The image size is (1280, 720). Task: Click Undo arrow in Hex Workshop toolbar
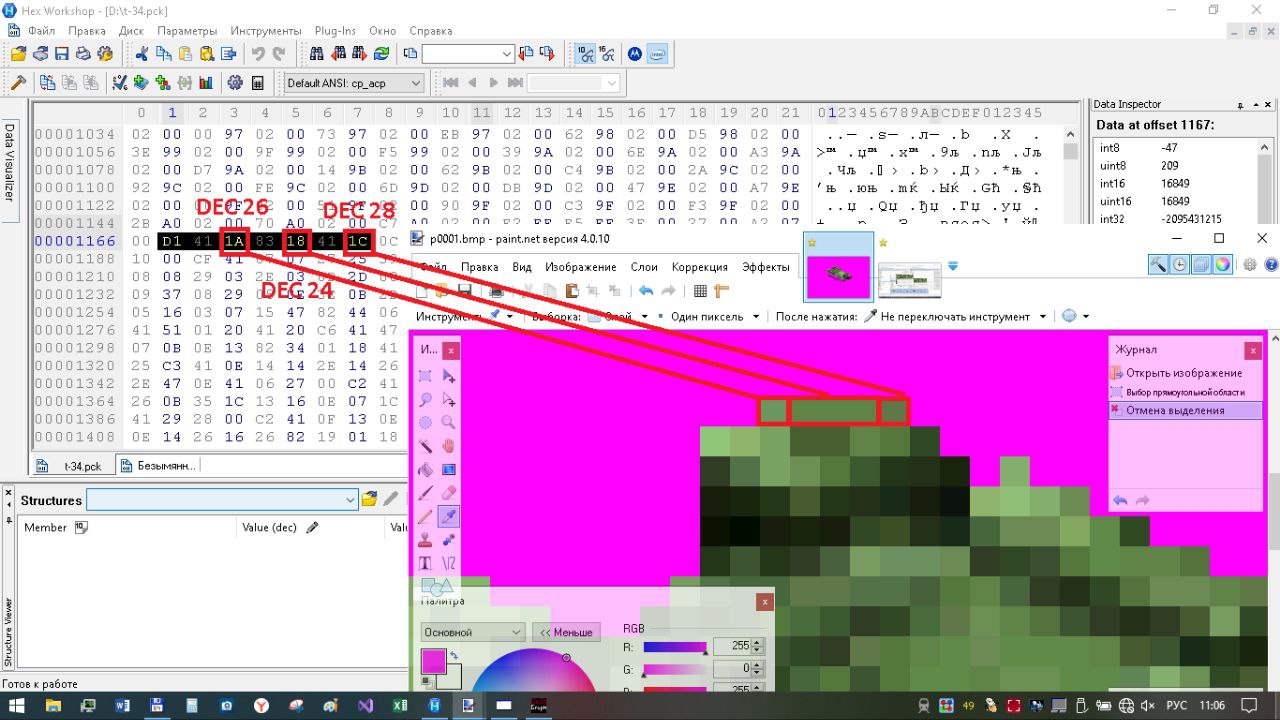[x=258, y=54]
